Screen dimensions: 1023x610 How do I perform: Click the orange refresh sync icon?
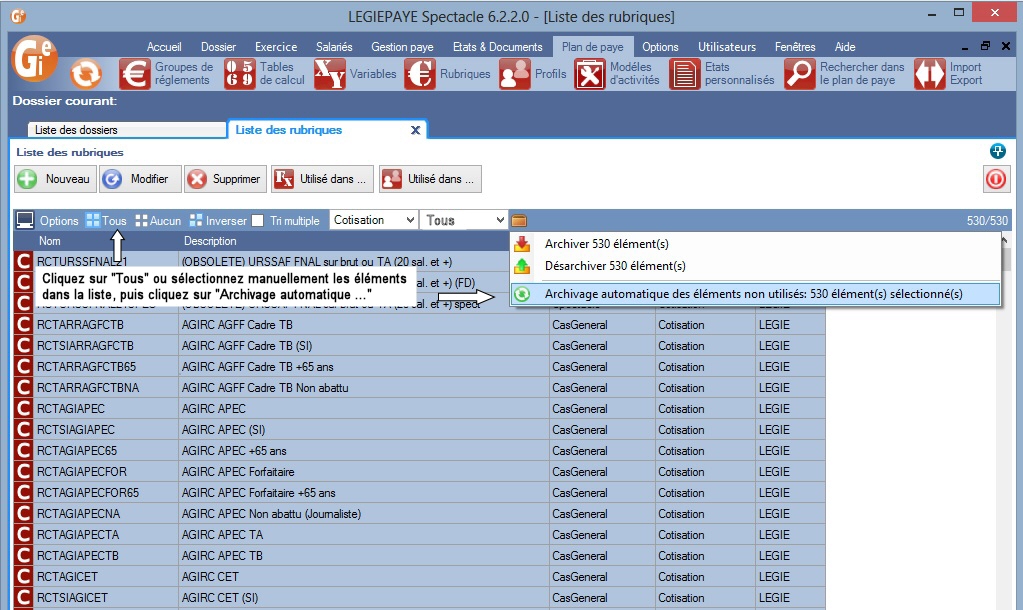pyautogui.click(x=87, y=74)
